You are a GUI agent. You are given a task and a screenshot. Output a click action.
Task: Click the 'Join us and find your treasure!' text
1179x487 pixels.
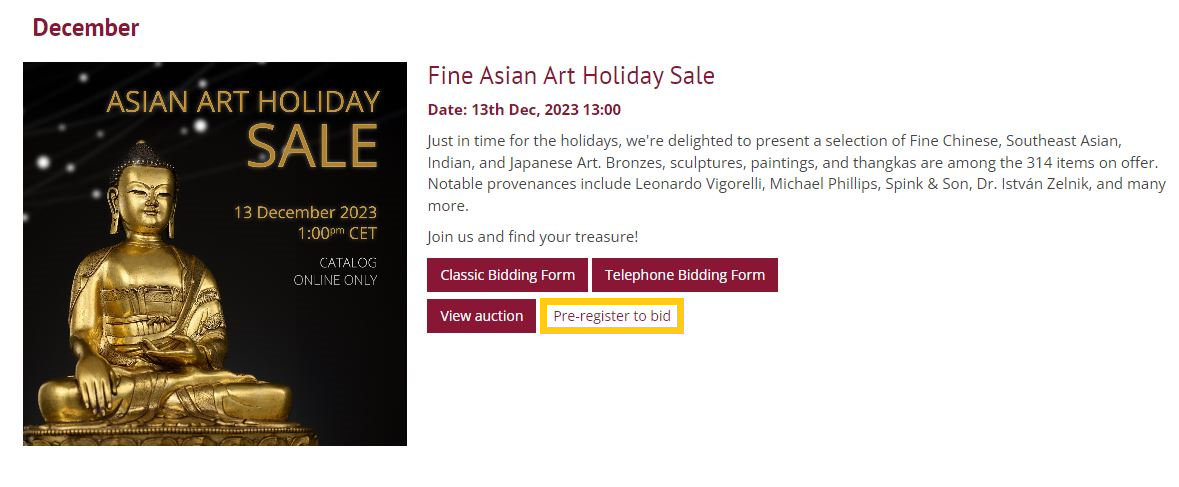tap(532, 237)
